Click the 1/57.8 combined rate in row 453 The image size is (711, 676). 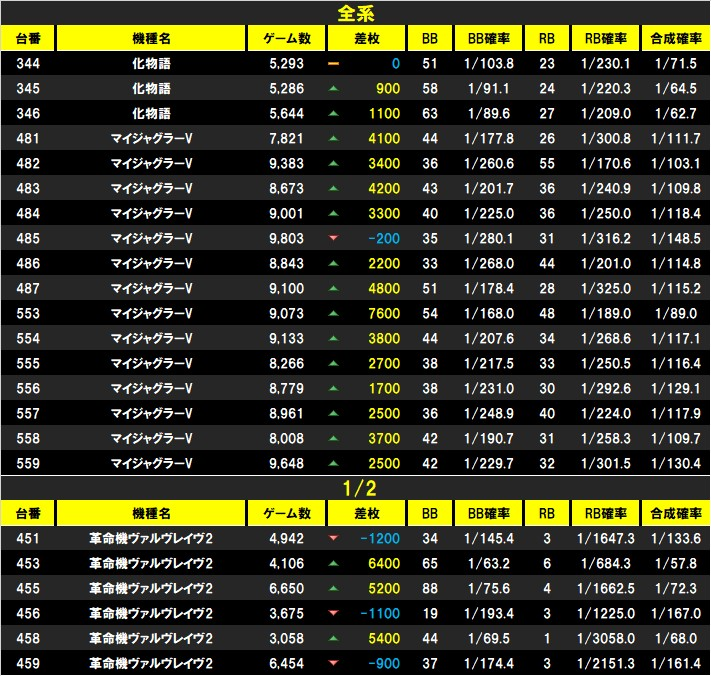point(676,564)
